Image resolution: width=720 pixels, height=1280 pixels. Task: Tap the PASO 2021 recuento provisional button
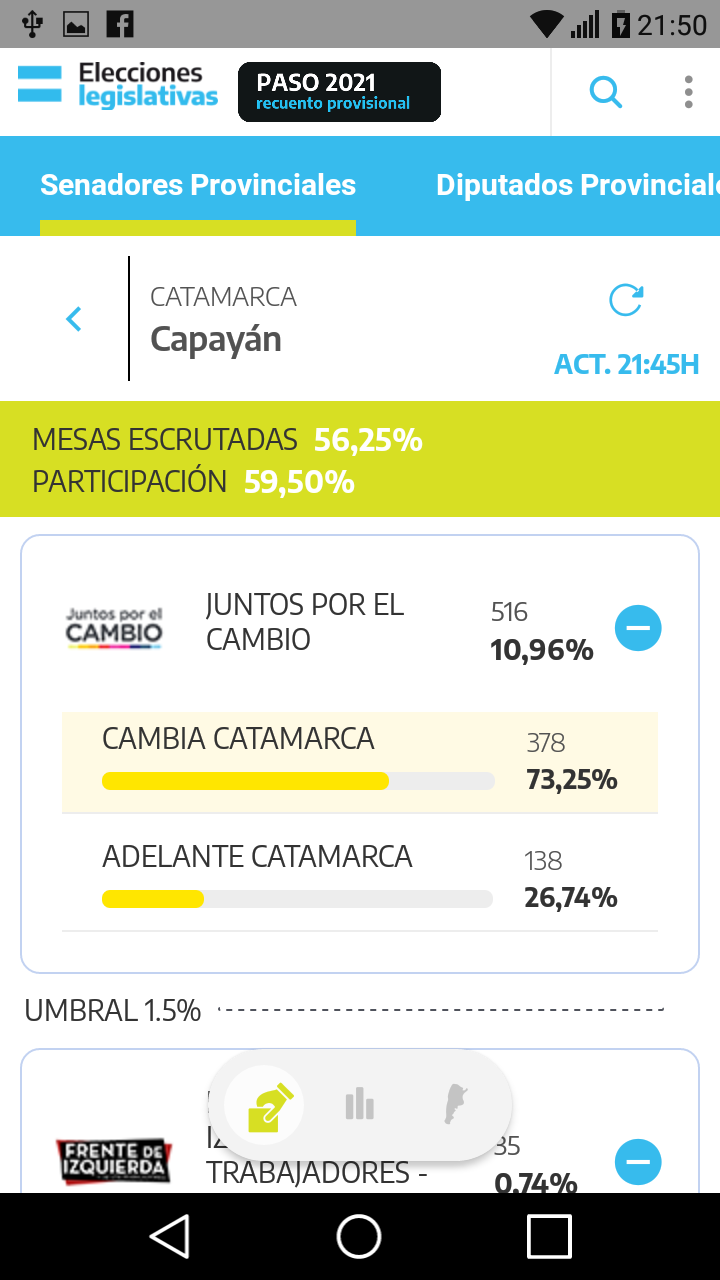pyautogui.click(x=339, y=92)
